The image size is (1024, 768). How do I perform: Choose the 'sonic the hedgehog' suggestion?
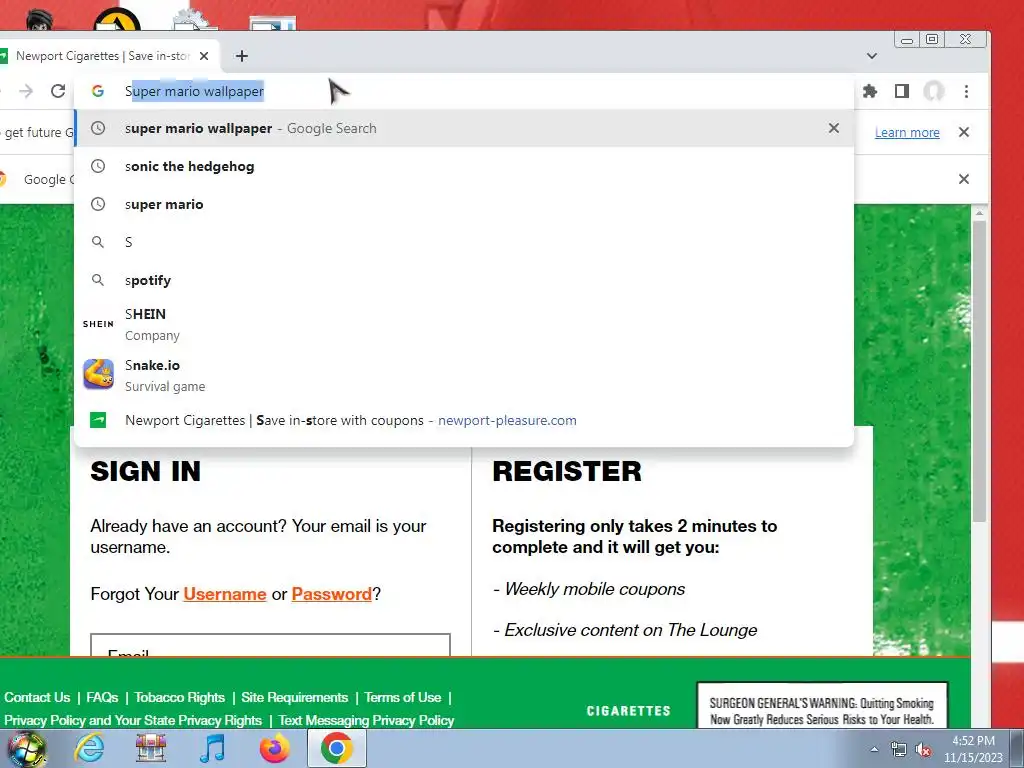[464, 167]
